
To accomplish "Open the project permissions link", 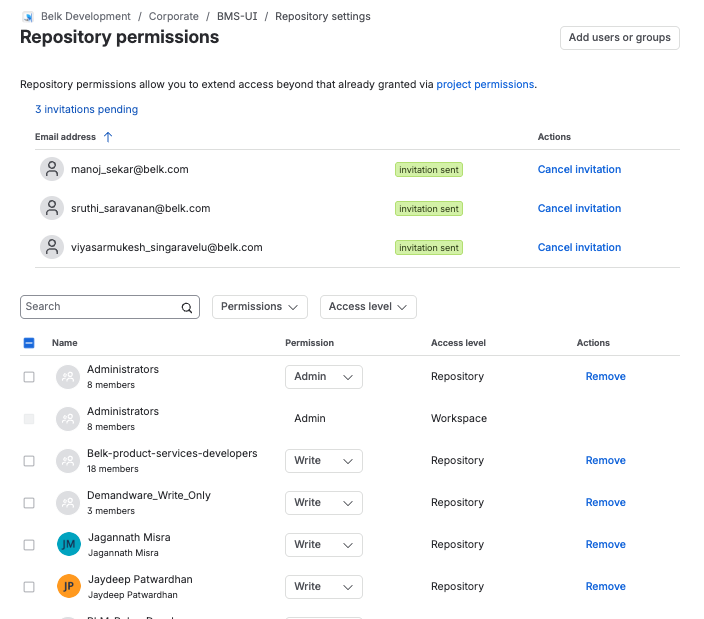I will (x=485, y=84).
